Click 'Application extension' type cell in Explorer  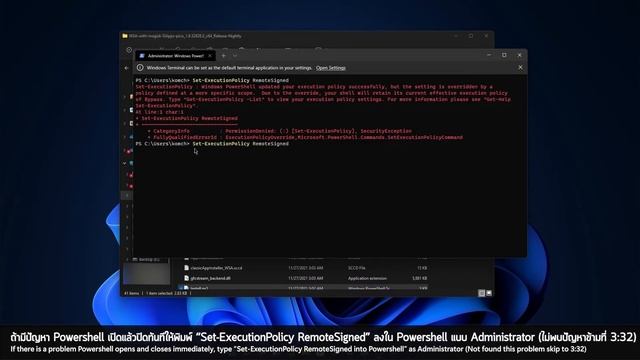point(367,278)
